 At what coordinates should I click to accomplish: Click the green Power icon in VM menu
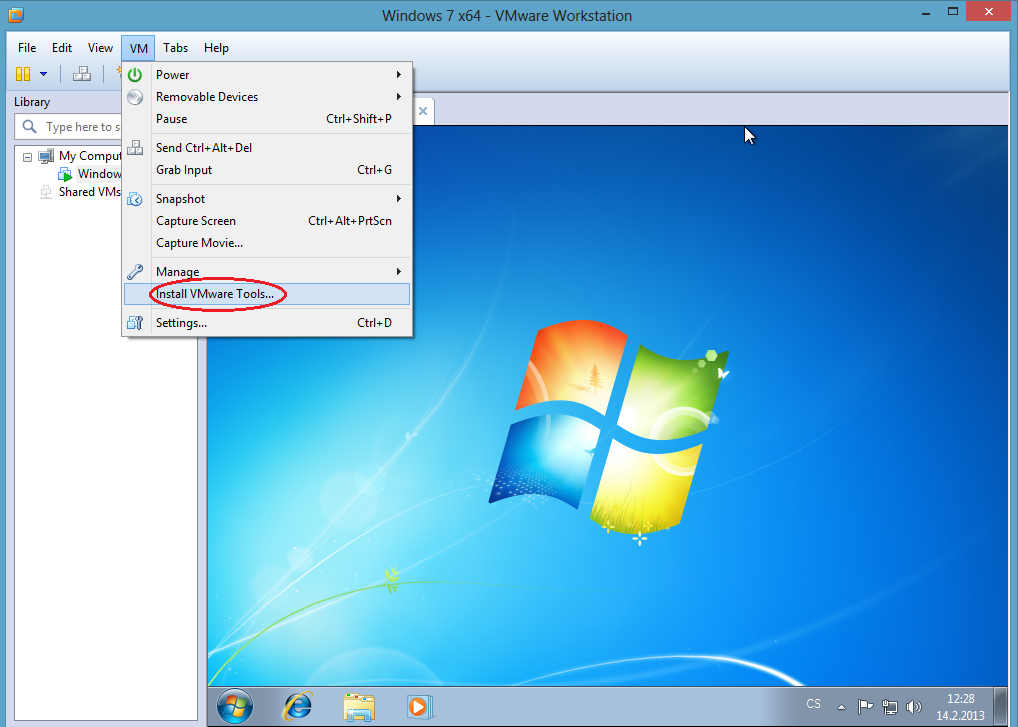pos(134,74)
